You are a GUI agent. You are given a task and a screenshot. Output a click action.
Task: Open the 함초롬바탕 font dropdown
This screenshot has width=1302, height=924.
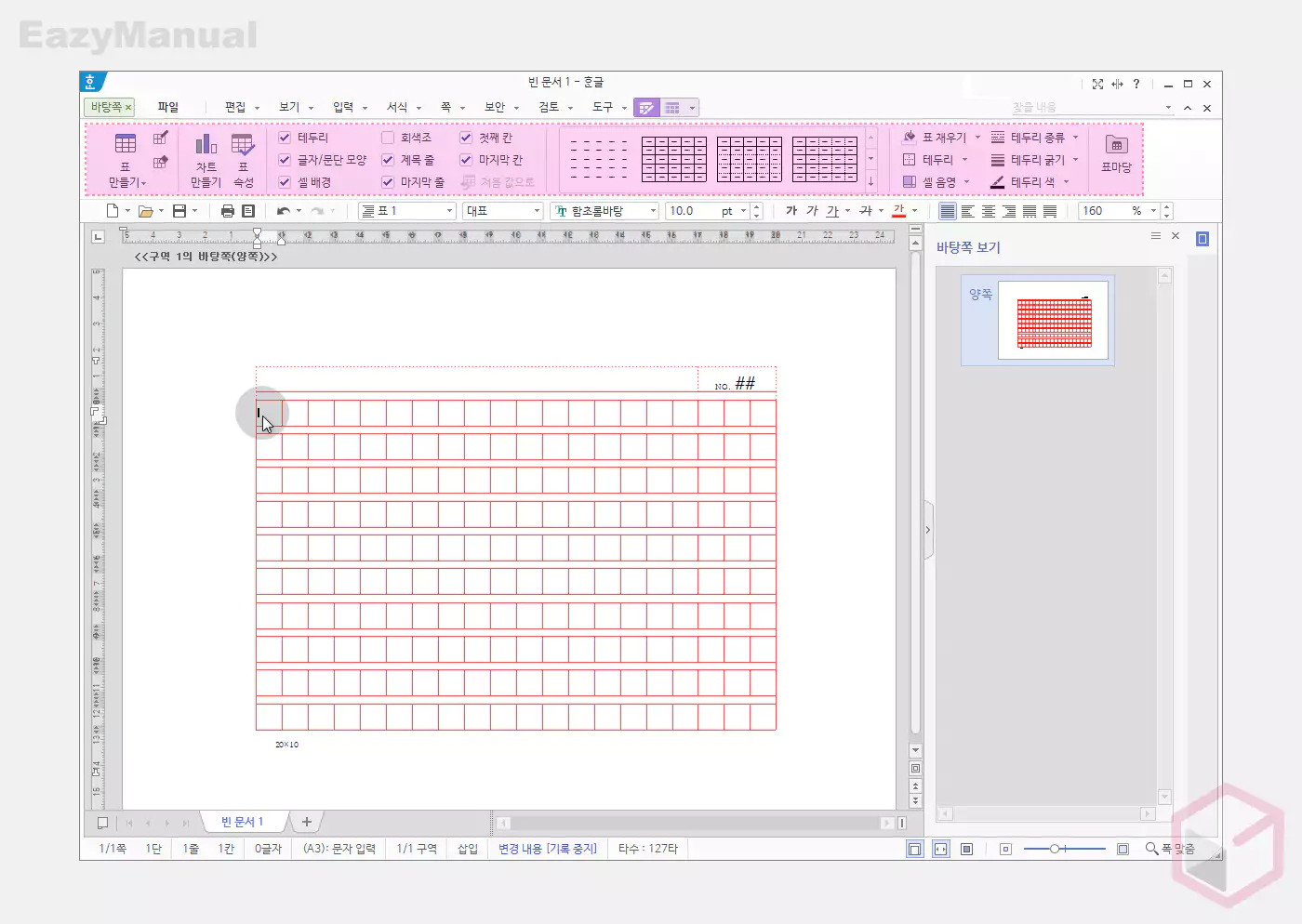[x=604, y=211]
